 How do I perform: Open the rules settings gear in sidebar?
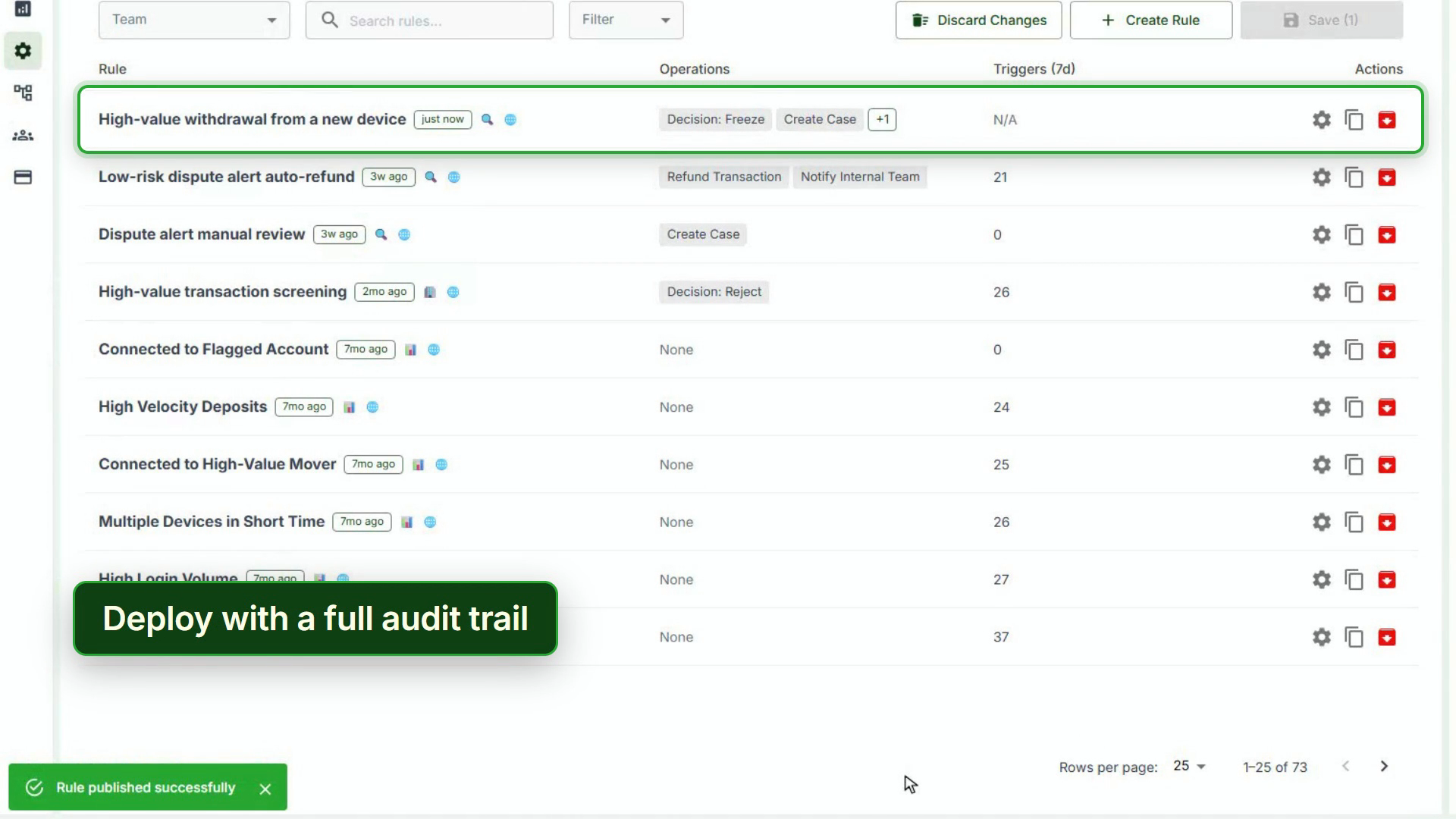[x=23, y=51]
